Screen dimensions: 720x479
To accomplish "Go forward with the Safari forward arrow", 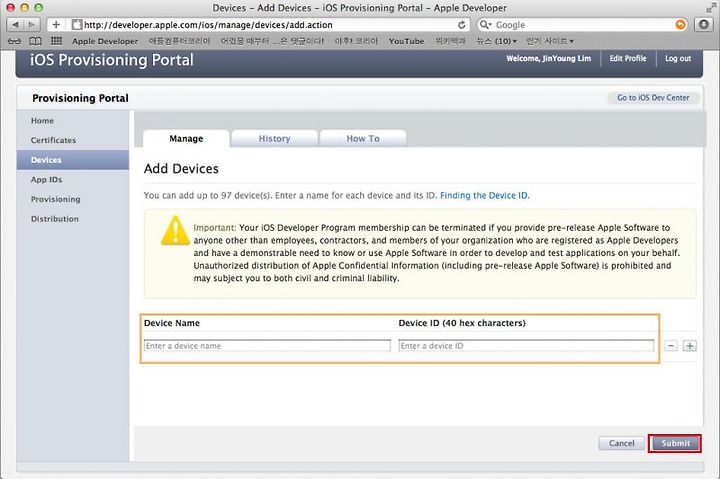I will pyautogui.click(x=32, y=25).
